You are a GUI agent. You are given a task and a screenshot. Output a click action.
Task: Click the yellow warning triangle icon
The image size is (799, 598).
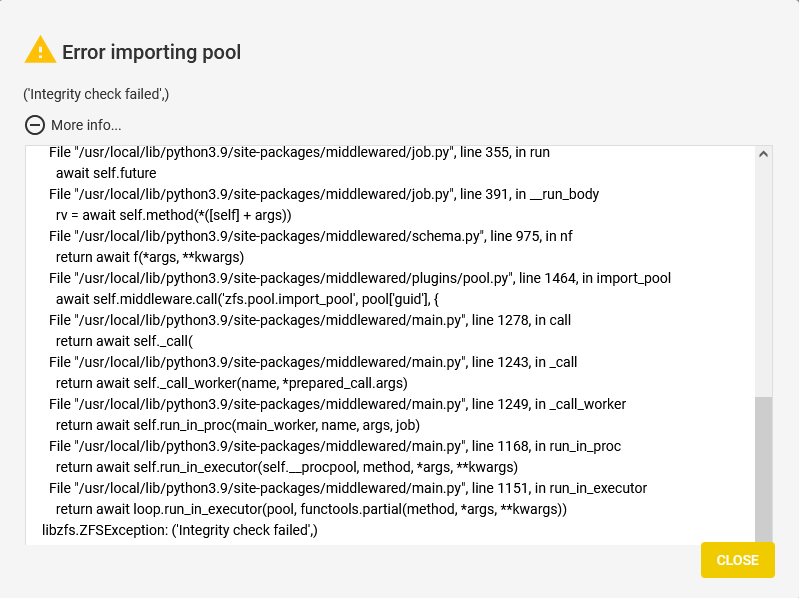[40, 50]
